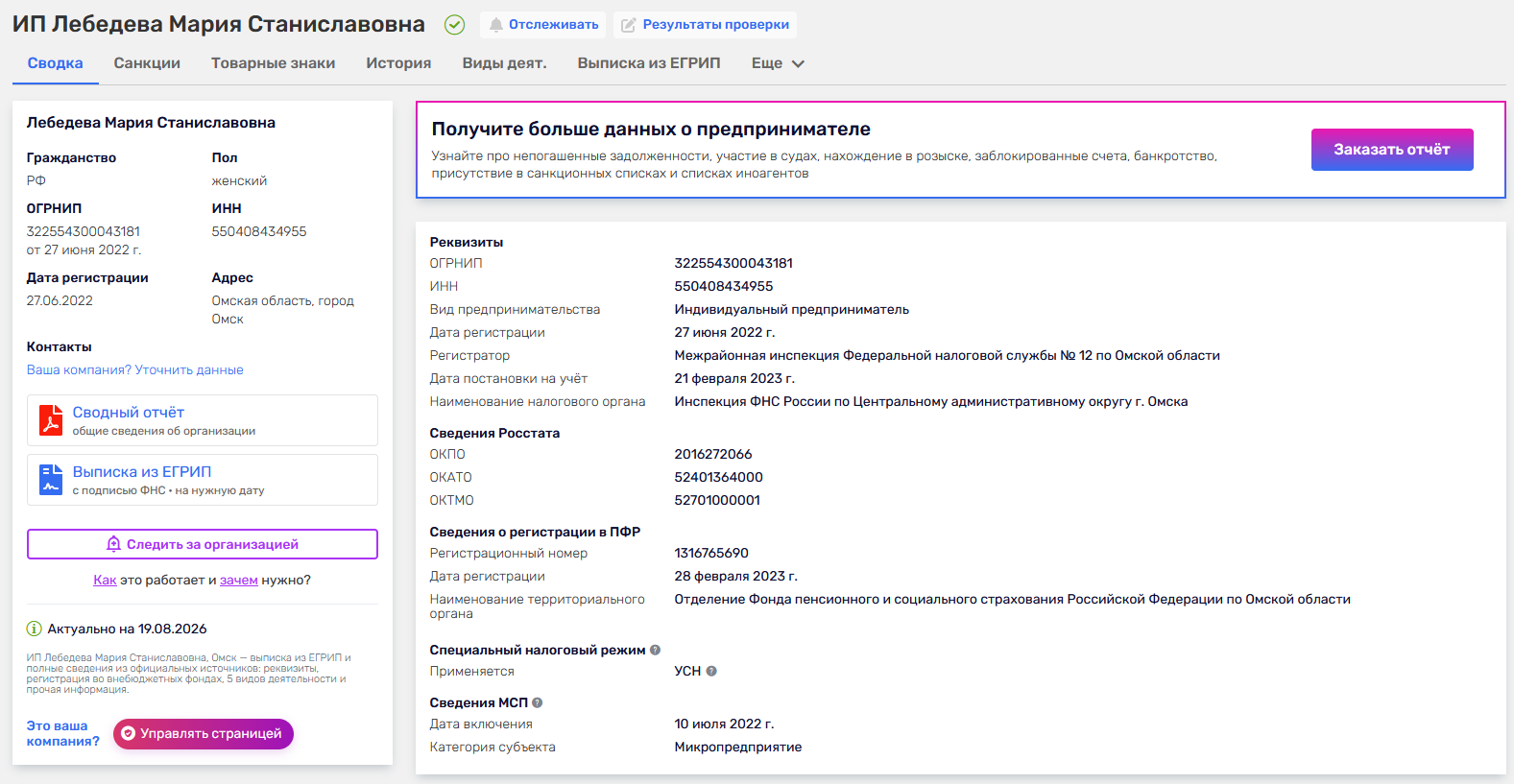
Task: Click the PDF icon of Сводный отчёт
Action: 51,420
